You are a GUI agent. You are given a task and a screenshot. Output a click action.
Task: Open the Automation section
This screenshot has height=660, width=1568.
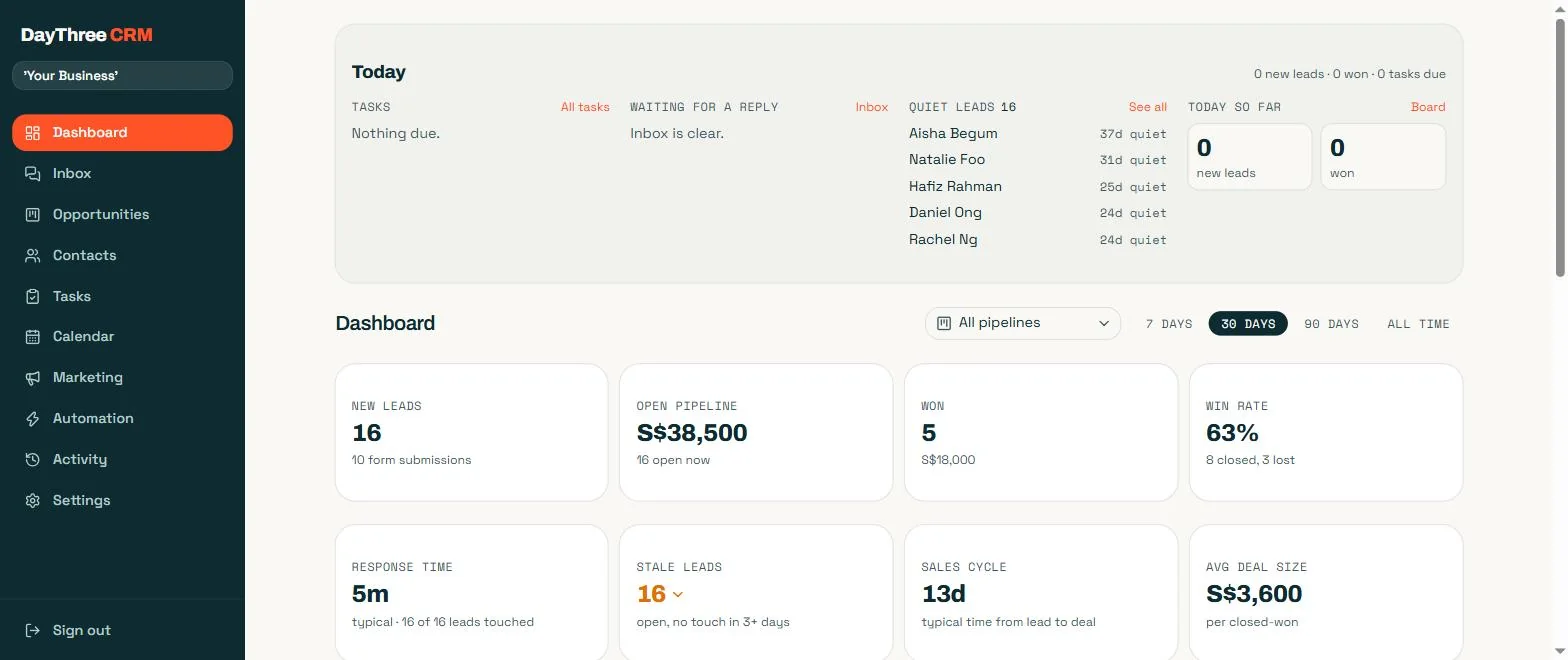tap(122, 419)
